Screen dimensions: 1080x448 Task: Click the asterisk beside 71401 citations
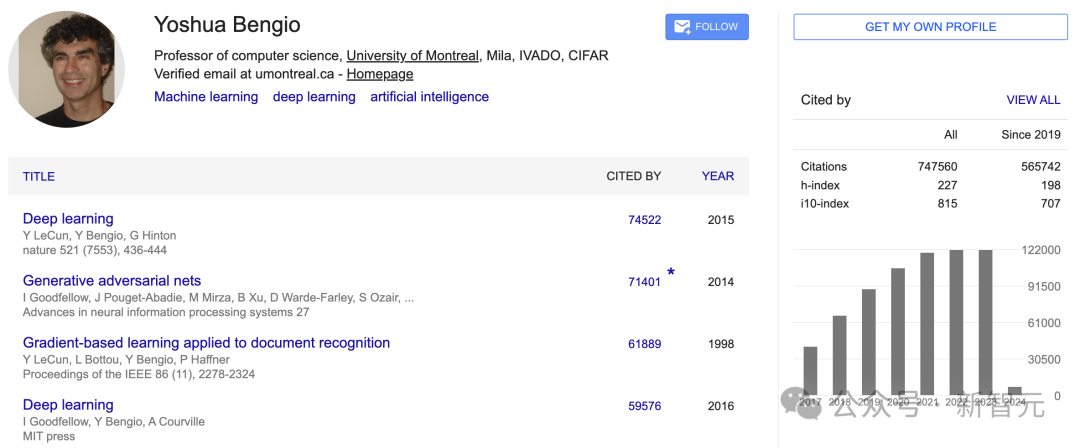[671, 273]
